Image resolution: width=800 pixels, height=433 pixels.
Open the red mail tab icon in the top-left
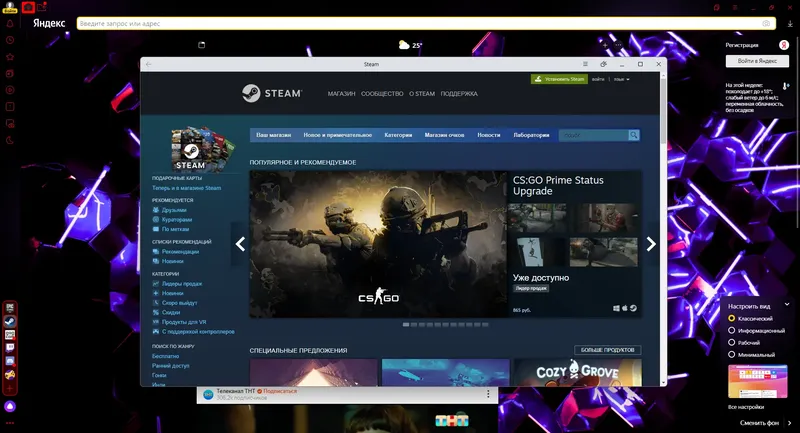42,7
